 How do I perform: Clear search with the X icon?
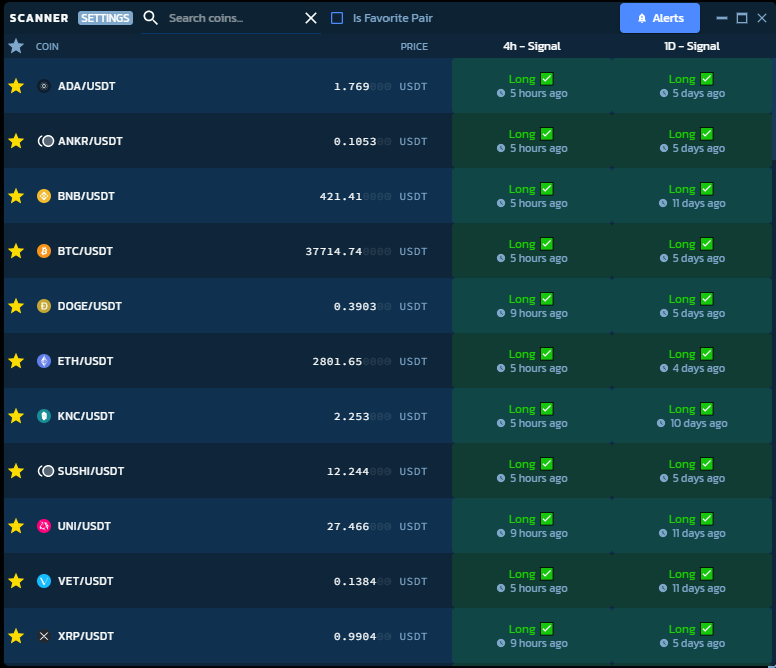coord(311,18)
